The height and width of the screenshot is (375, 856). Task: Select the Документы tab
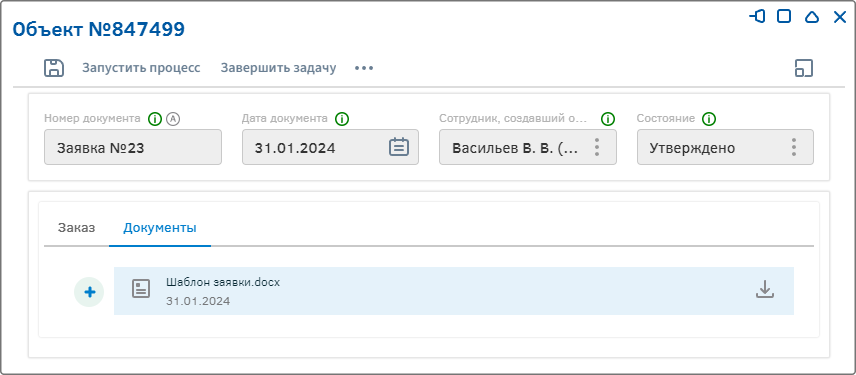pos(160,228)
